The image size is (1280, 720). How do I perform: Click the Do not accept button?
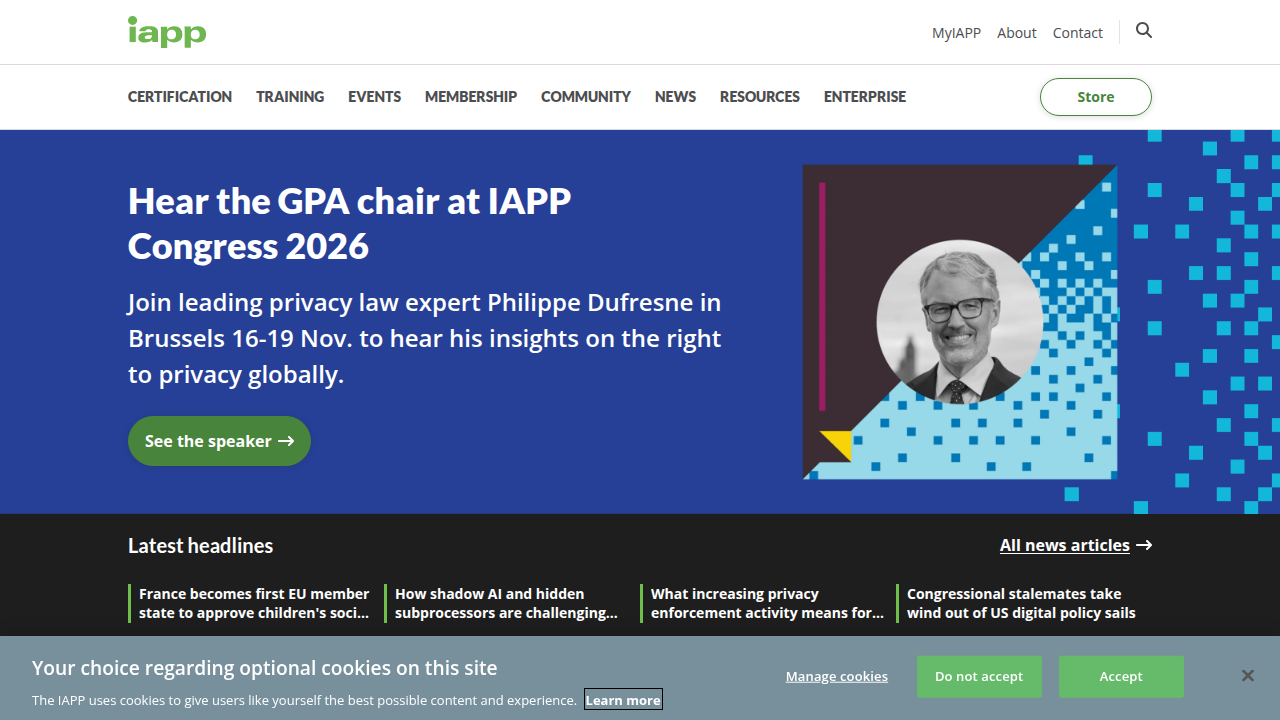pyautogui.click(x=979, y=677)
